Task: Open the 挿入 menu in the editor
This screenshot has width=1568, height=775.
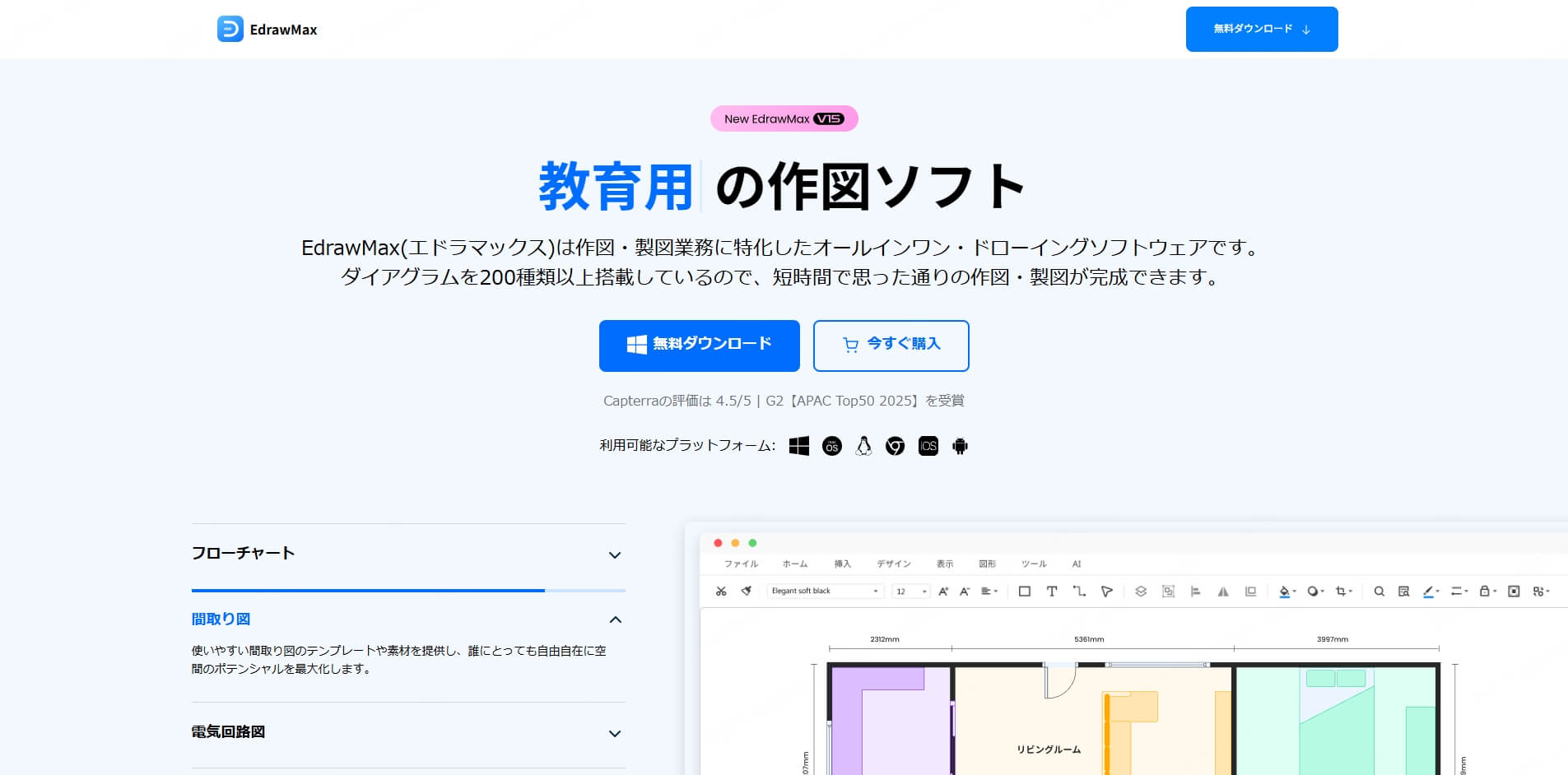Action: tap(842, 564)
